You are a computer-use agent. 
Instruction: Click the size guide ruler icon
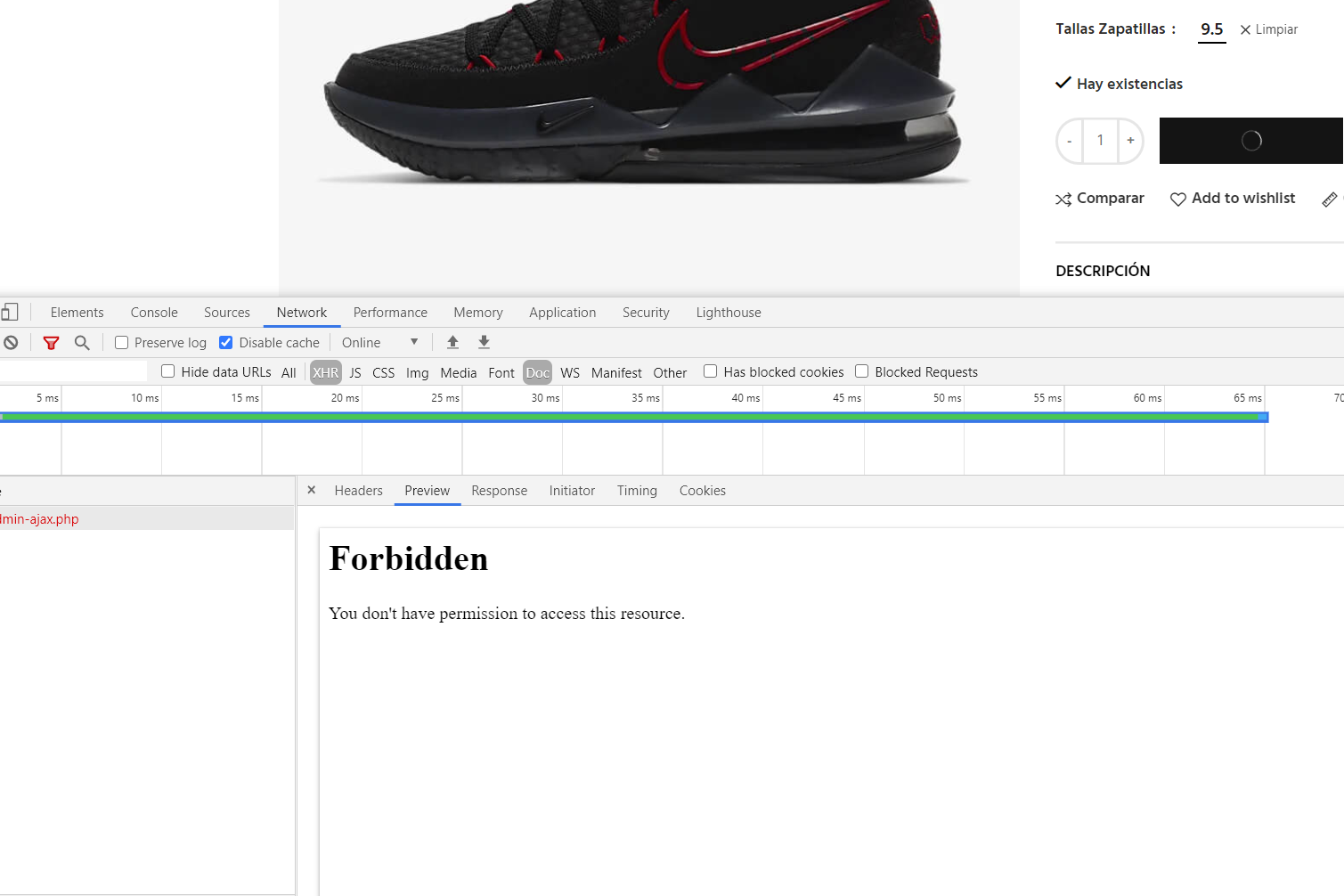(1330, 200)
